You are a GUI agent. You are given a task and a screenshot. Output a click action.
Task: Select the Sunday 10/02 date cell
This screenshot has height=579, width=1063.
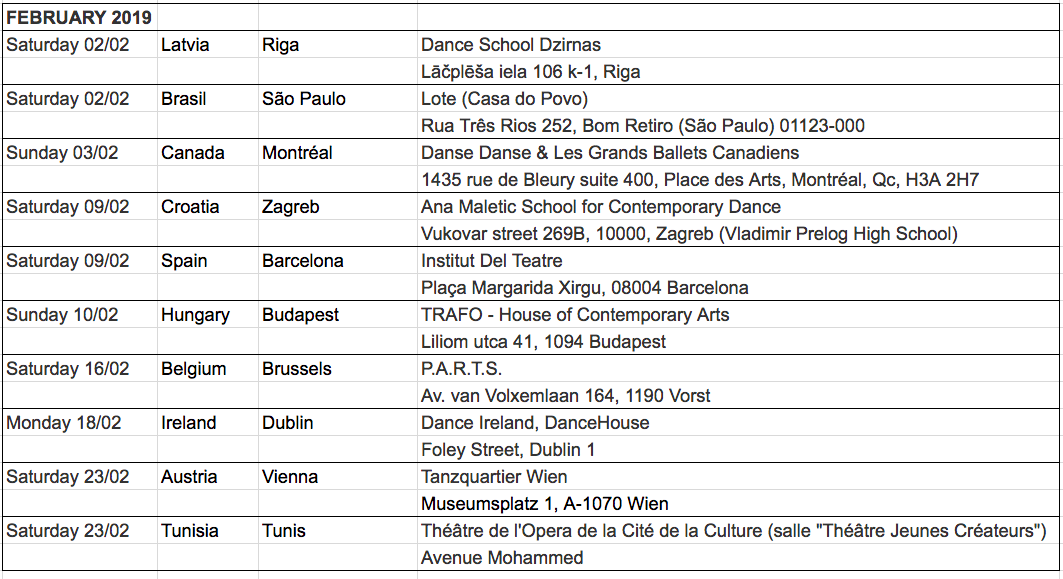click(80, 315)
